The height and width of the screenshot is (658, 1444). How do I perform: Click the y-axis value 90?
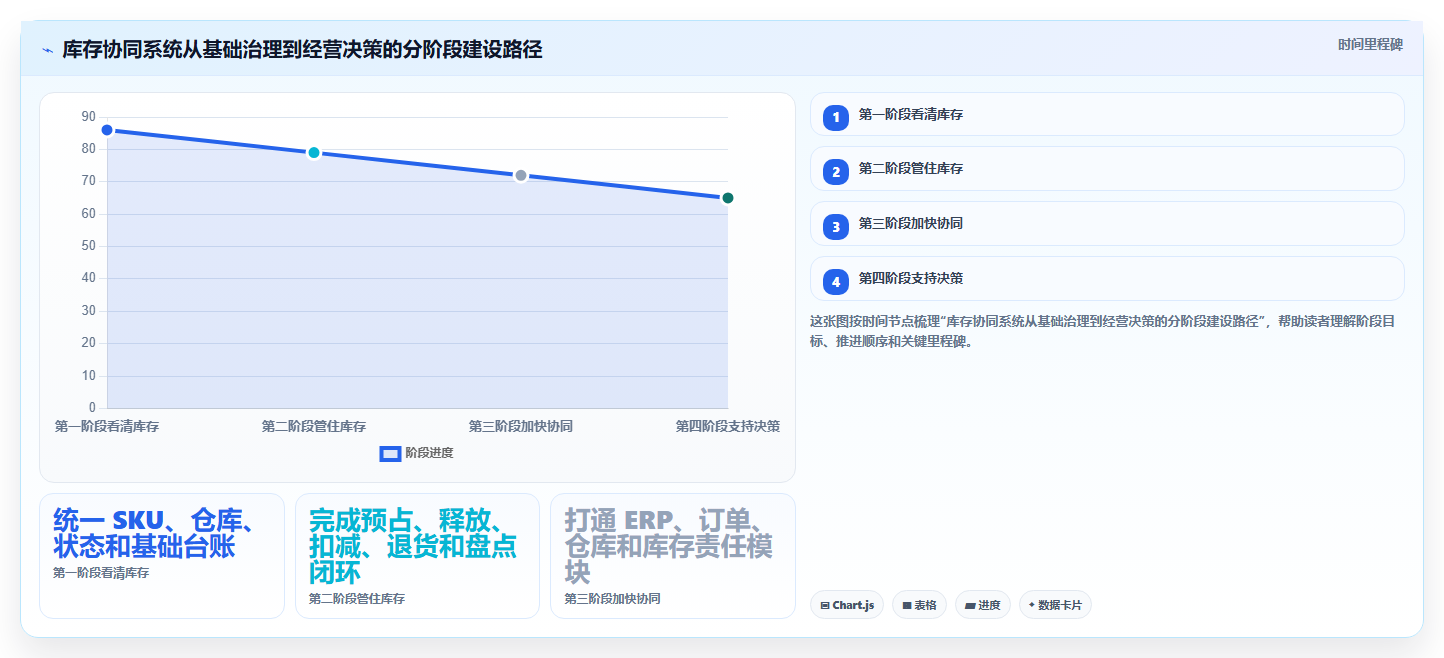point(89,117)
